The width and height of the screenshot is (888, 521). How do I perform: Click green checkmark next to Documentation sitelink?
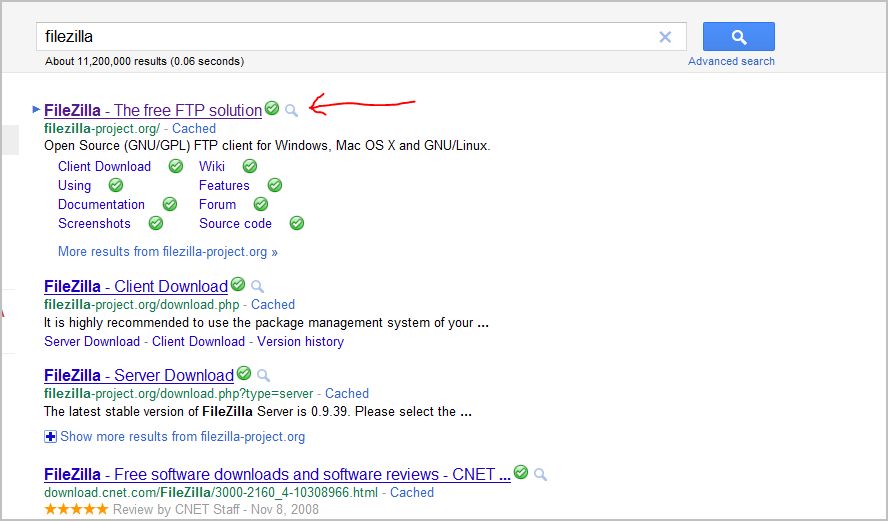coord(170,204)
